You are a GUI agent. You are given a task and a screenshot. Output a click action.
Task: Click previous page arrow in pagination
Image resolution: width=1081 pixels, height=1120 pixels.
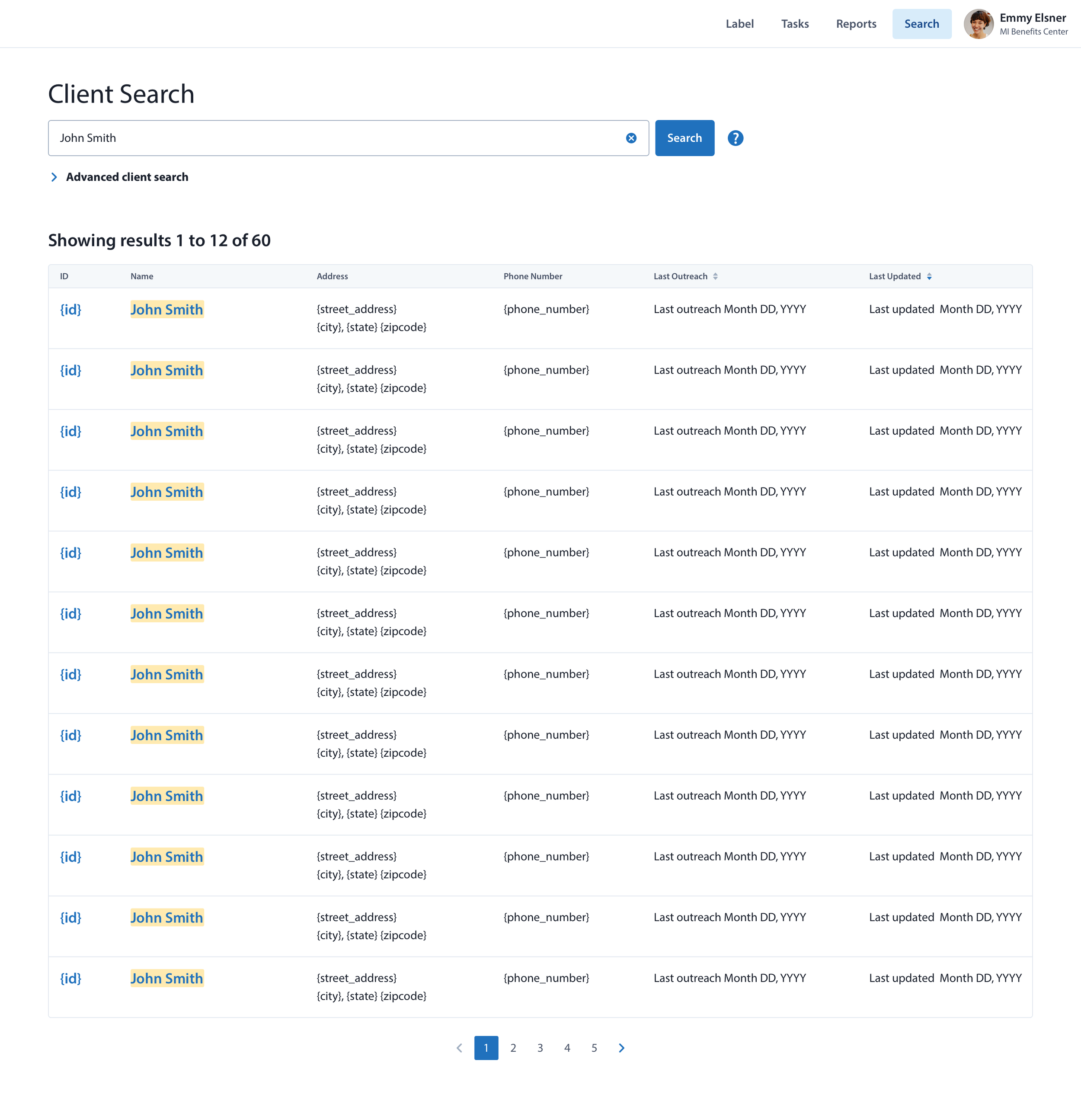[x=459, y=1048]
